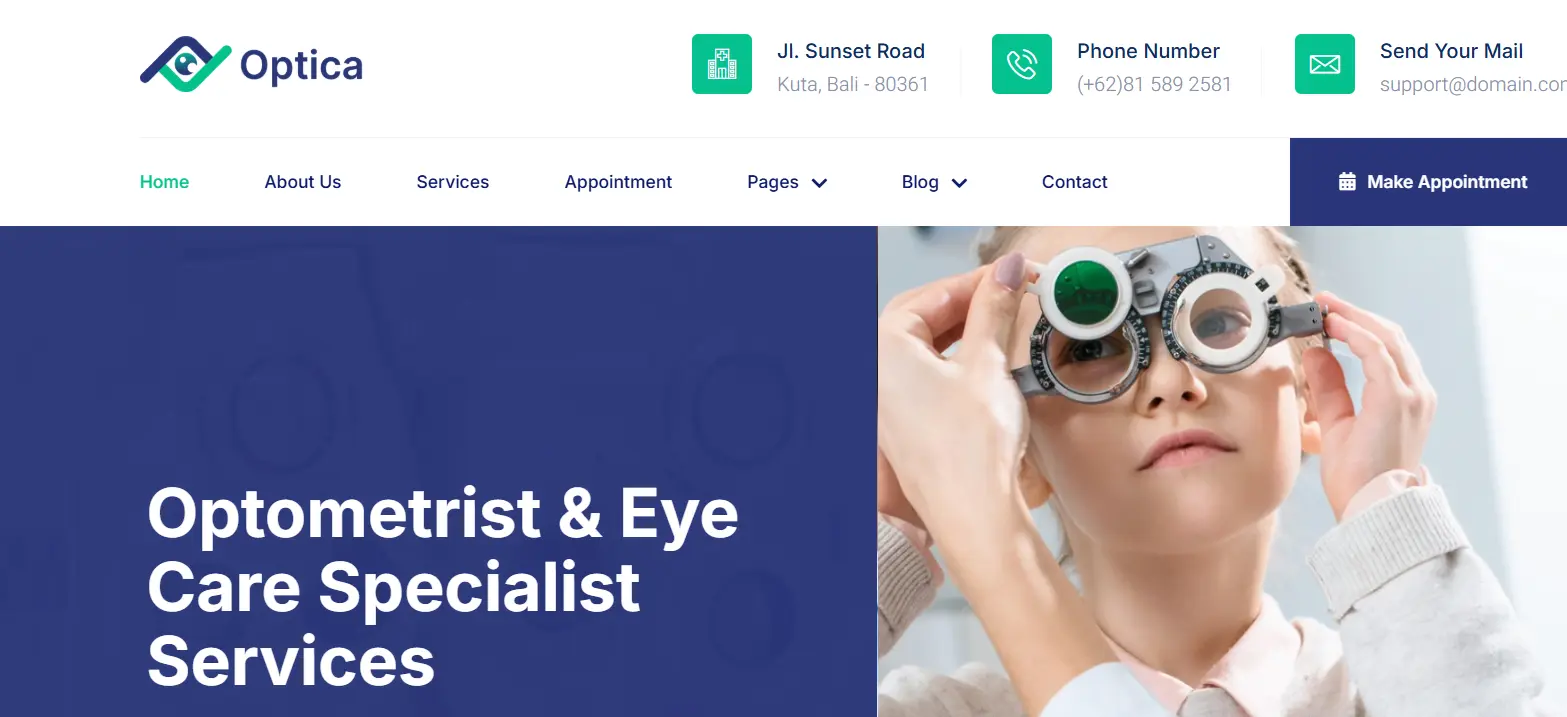Click the Jl. Sunset Road address heading
Screen dimensions: 1567x717
(851, 51)
